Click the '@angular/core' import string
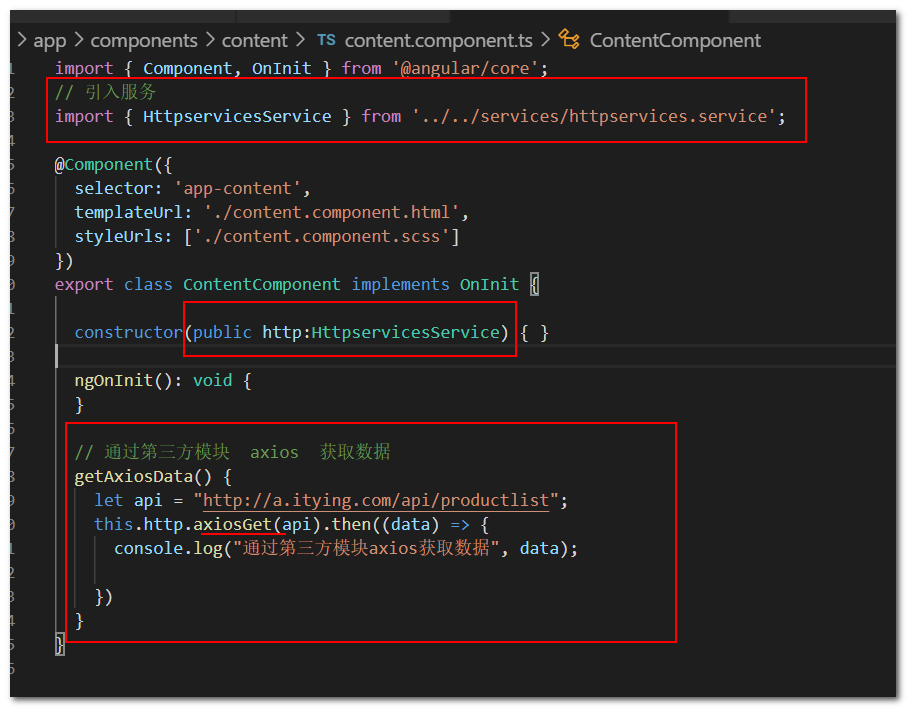The width and height of the screenshot is (907, 708). (465, 69)
